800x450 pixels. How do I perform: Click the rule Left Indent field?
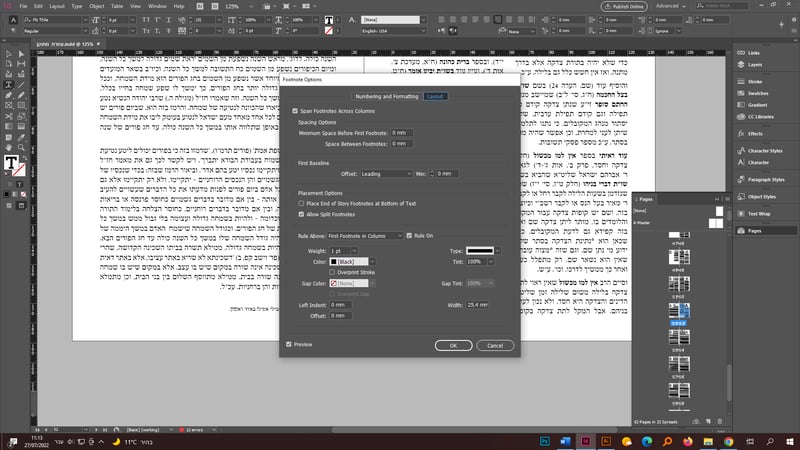(x=340, y=305)
